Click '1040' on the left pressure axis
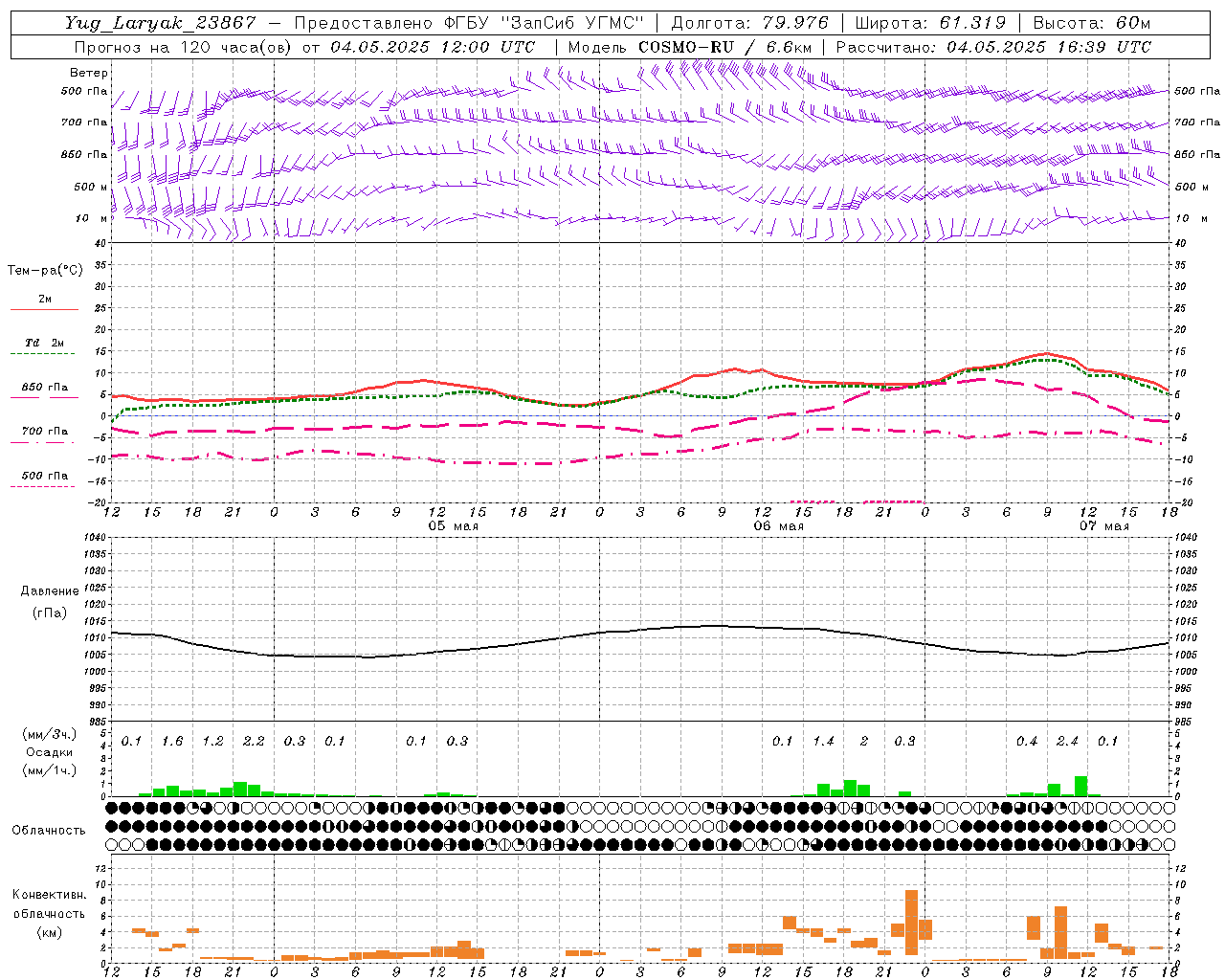The height and width of the screenshot is (980, 1225). [x=94, y=538]
